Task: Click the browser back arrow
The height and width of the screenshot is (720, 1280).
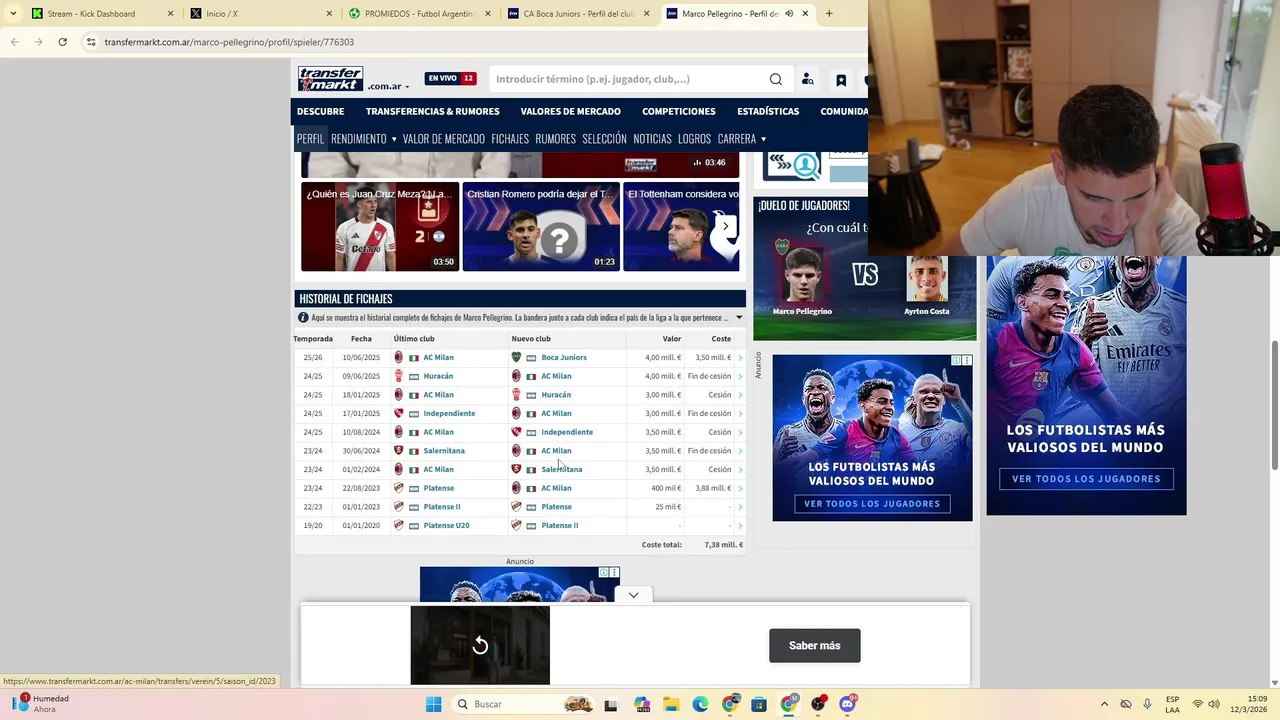Action: pos(14,42)
